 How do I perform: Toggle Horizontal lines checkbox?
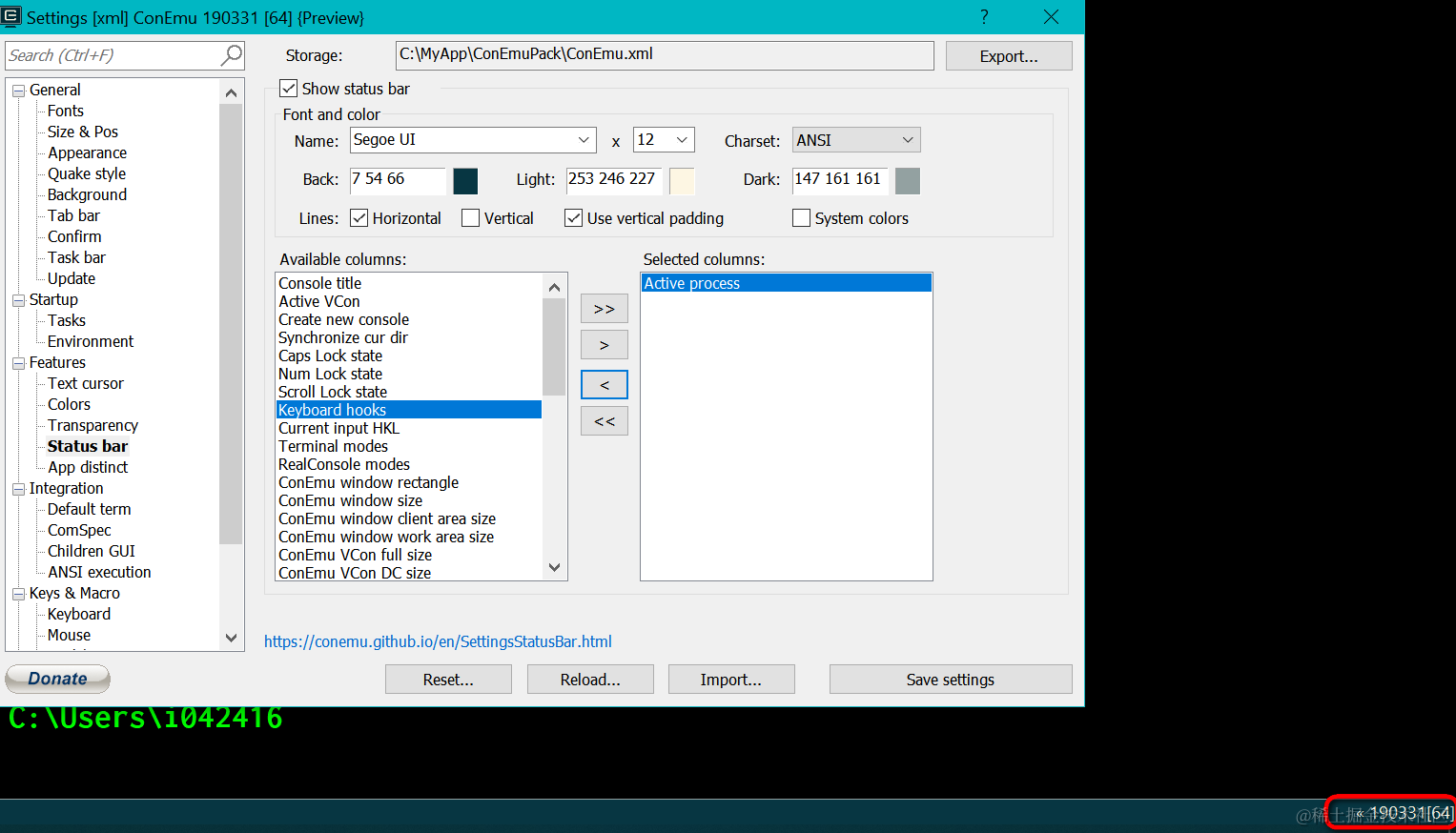click(359, 218)
